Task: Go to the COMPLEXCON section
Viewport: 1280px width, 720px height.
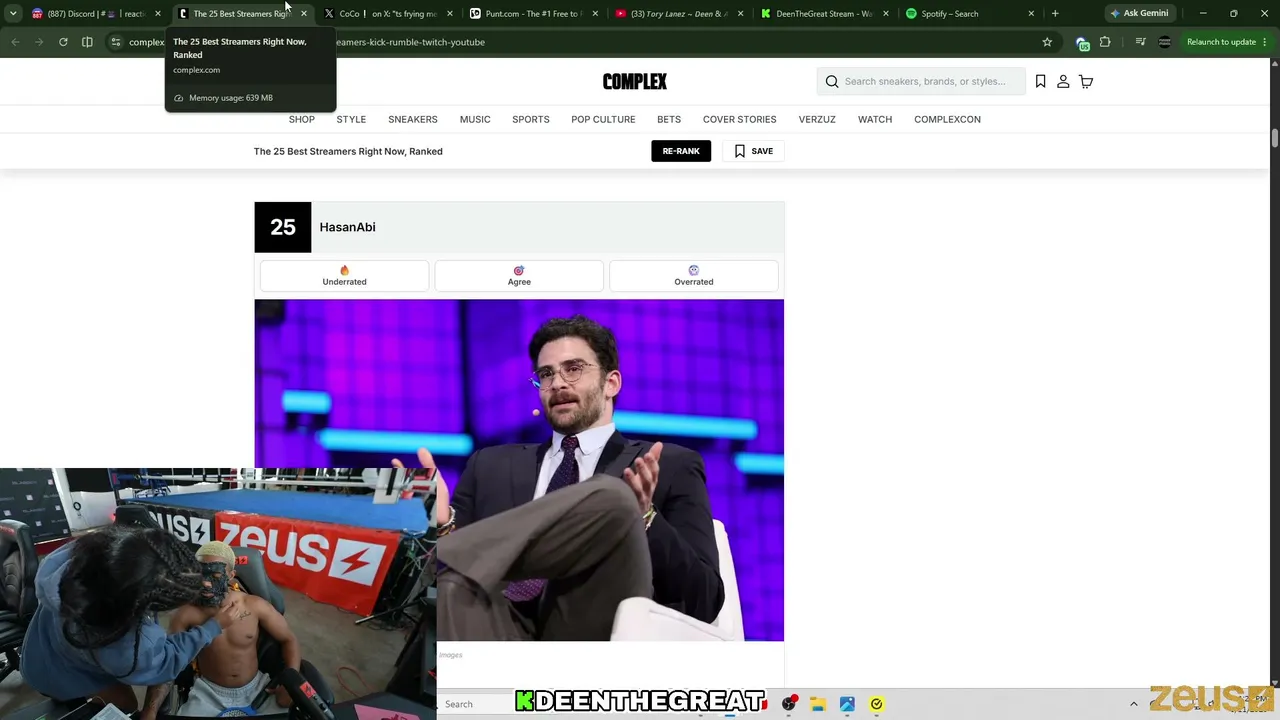Action: pos(947,119)
